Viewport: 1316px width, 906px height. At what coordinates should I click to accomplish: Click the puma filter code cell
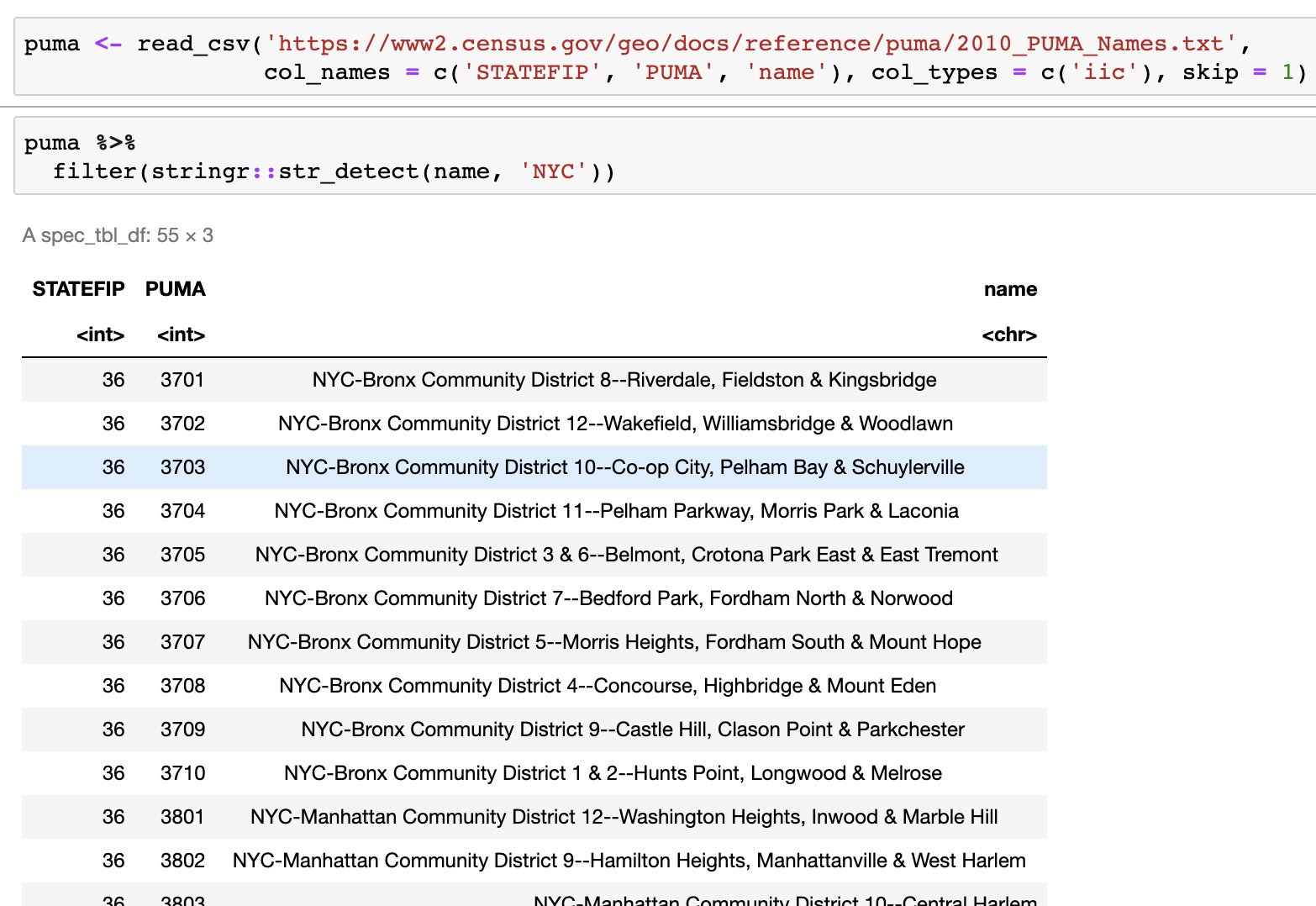666,156
